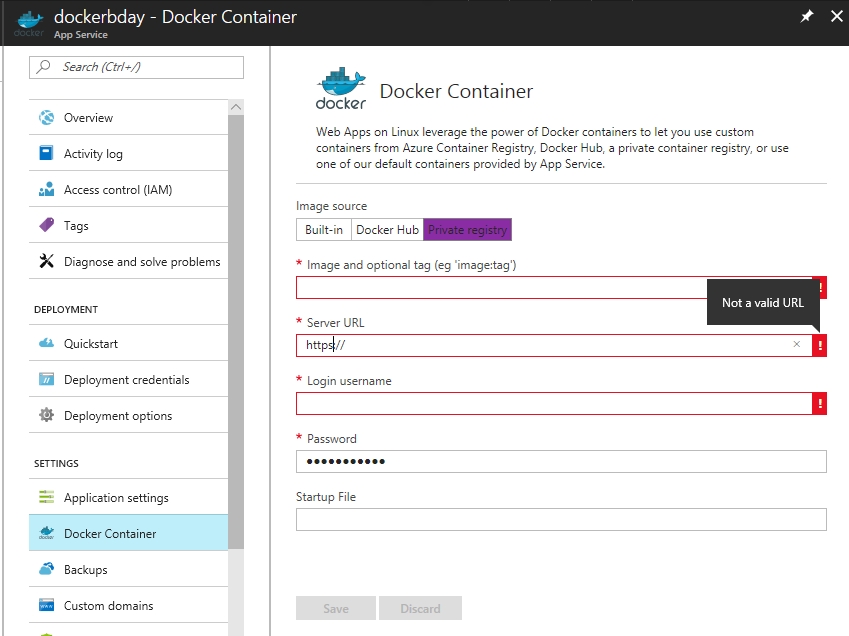Screen dimensions: 849x636
Task: Click the Custom domains icon
Action: (47, 605)
